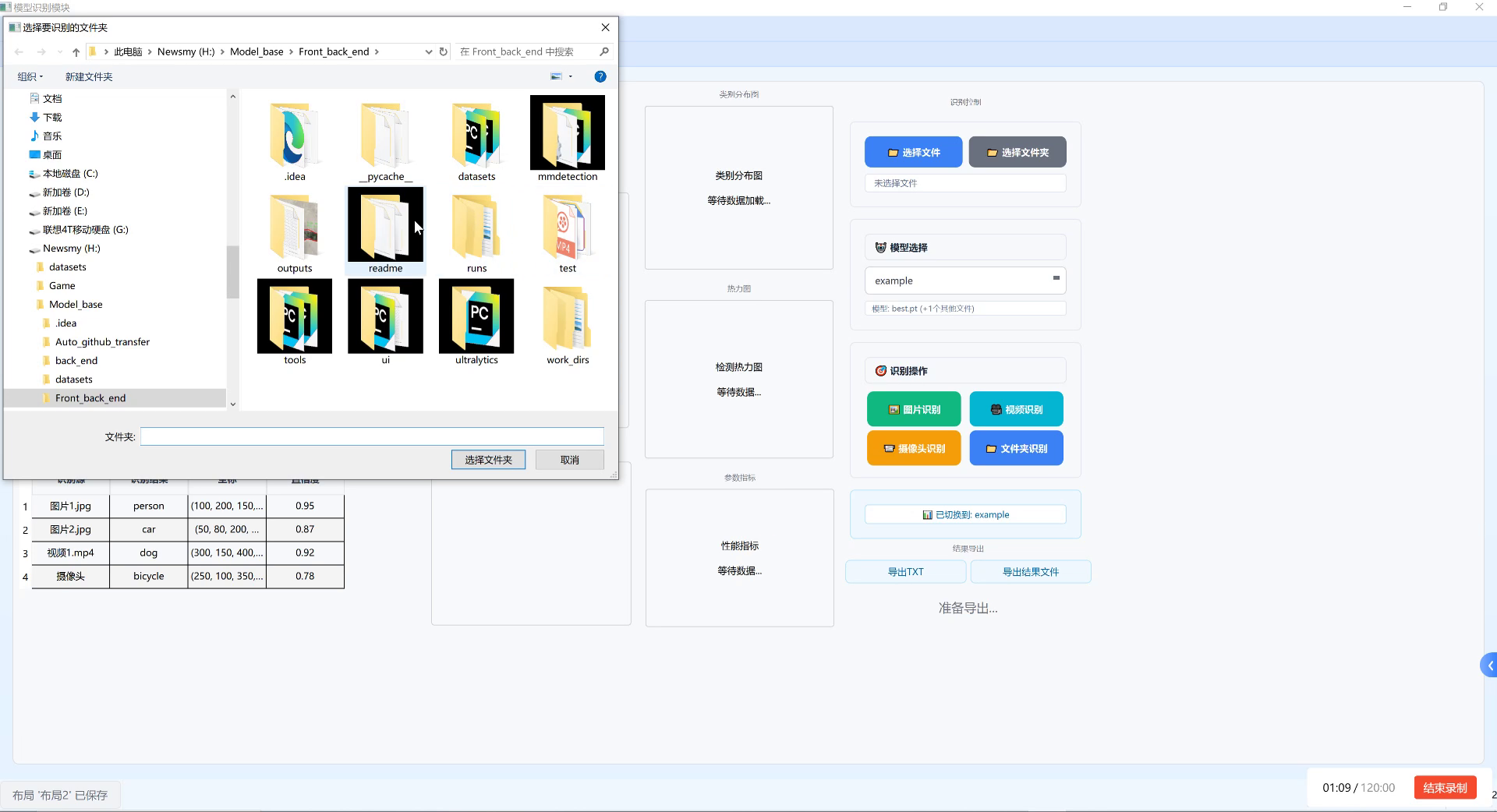
Task: Start 视频识别 video recognition
Action: (1016, 409)
